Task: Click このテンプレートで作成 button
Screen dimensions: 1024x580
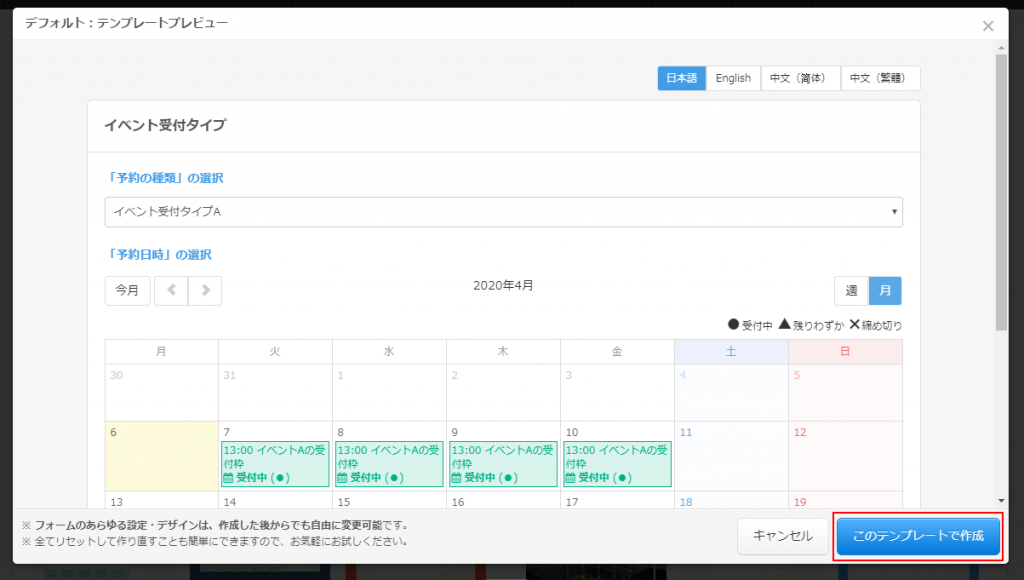Action: pos(917,536)
